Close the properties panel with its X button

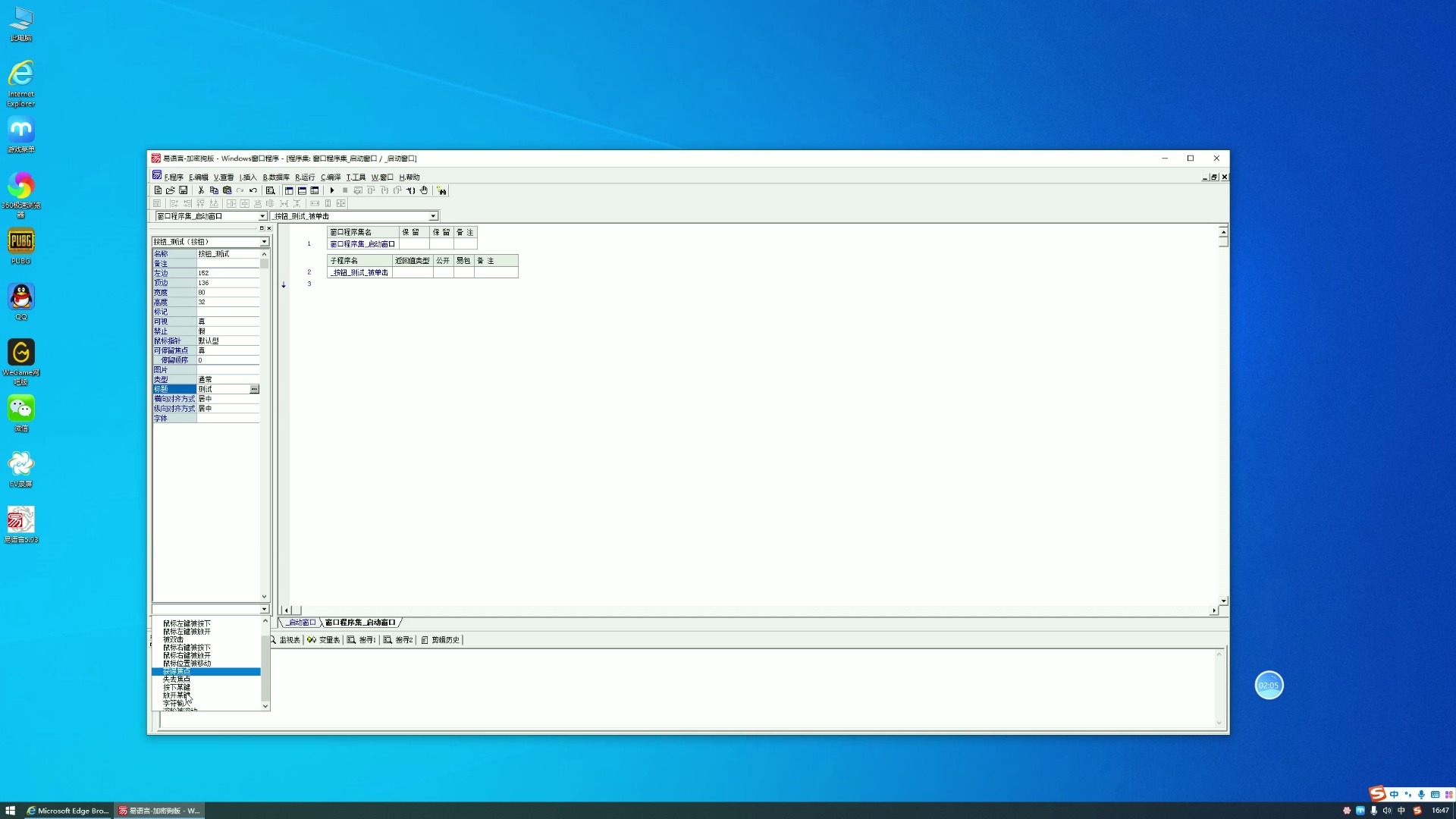pyautogui.click(x=268, y=228)
